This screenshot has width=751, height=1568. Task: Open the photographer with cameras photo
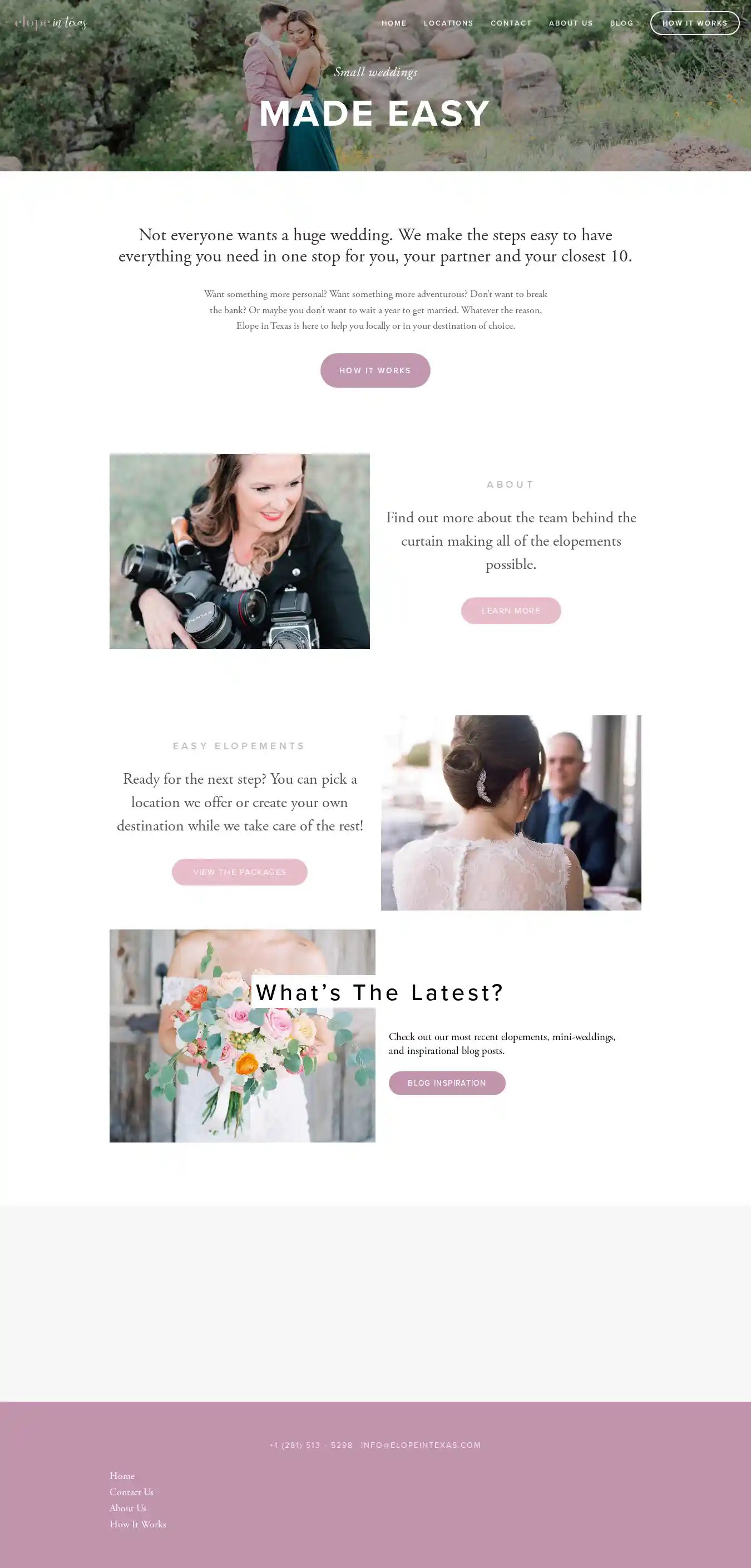[x=240, y=551]
